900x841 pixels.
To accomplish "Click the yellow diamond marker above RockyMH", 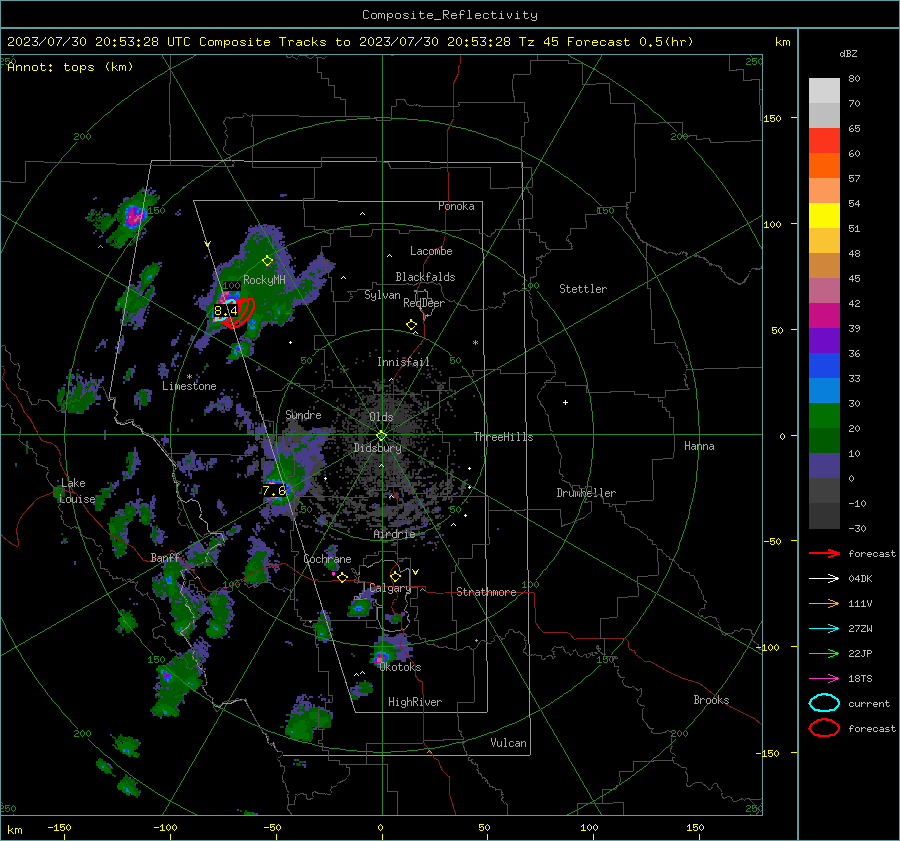I will click(x=267, y=261).
